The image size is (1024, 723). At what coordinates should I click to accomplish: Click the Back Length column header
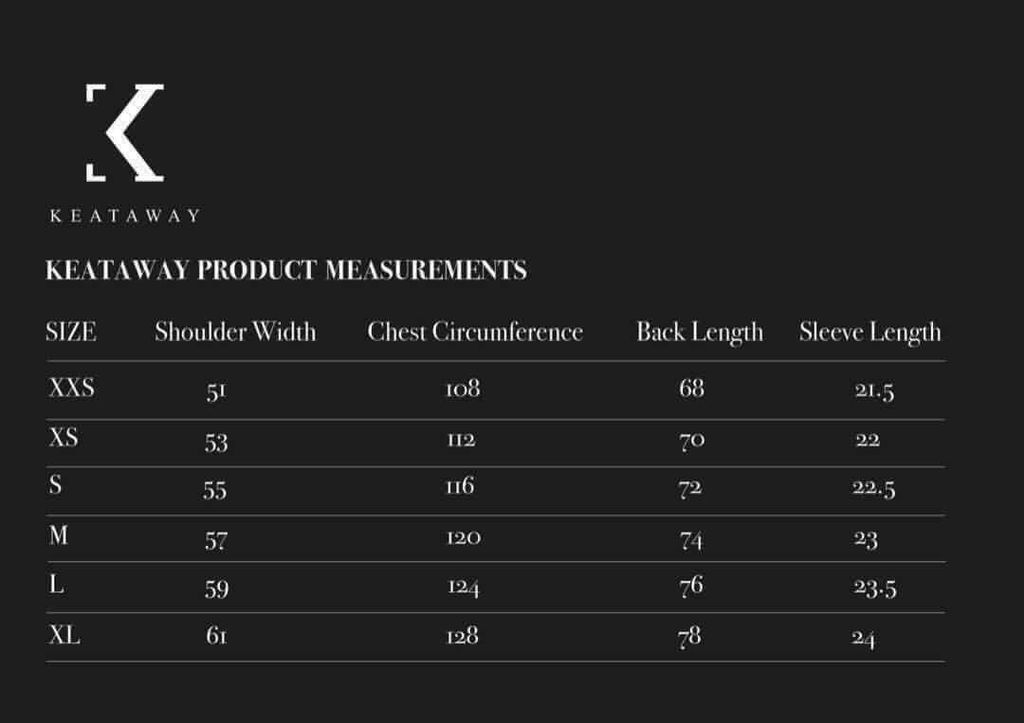click(699, 332)
